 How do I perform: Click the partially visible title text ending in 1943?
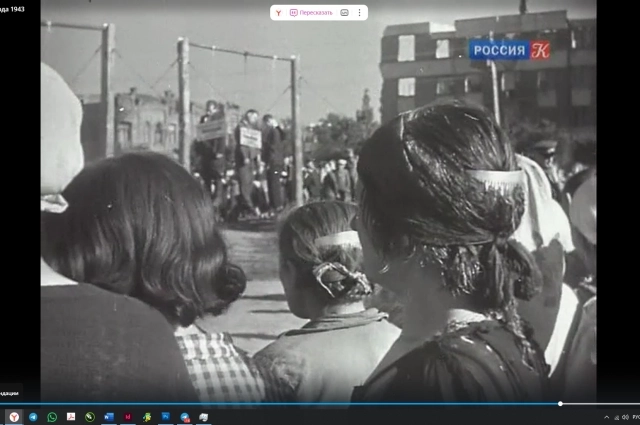pyautogui.click(x=14, y=8)
